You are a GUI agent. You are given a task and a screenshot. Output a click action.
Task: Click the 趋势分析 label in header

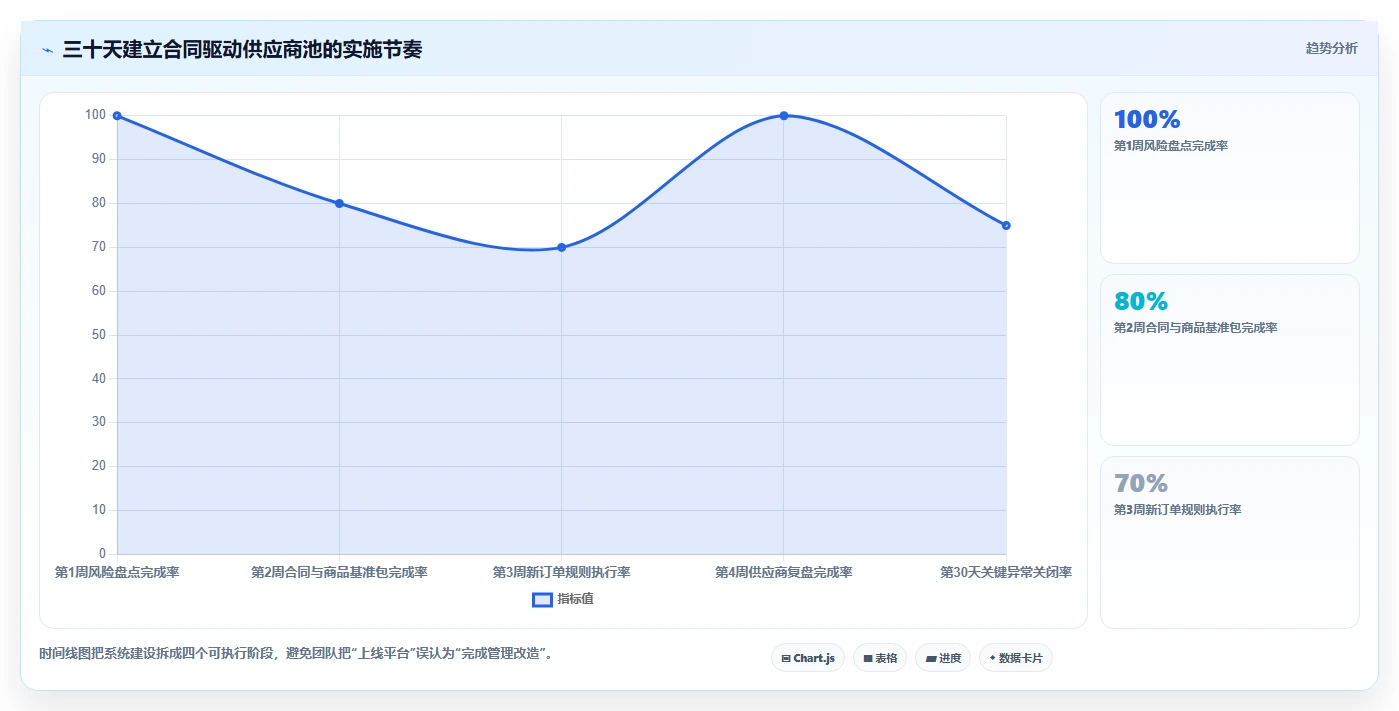[x=1331, y=48]
